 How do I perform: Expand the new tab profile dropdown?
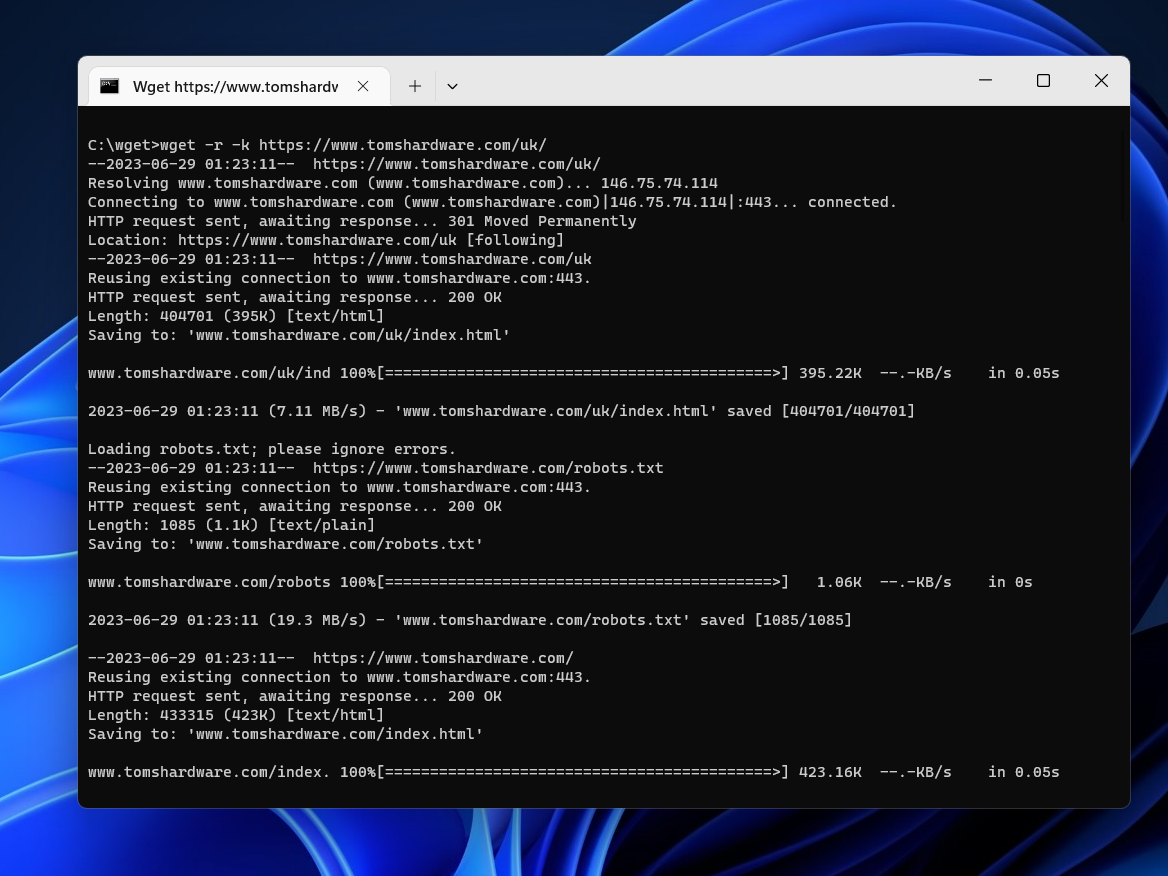452,86
